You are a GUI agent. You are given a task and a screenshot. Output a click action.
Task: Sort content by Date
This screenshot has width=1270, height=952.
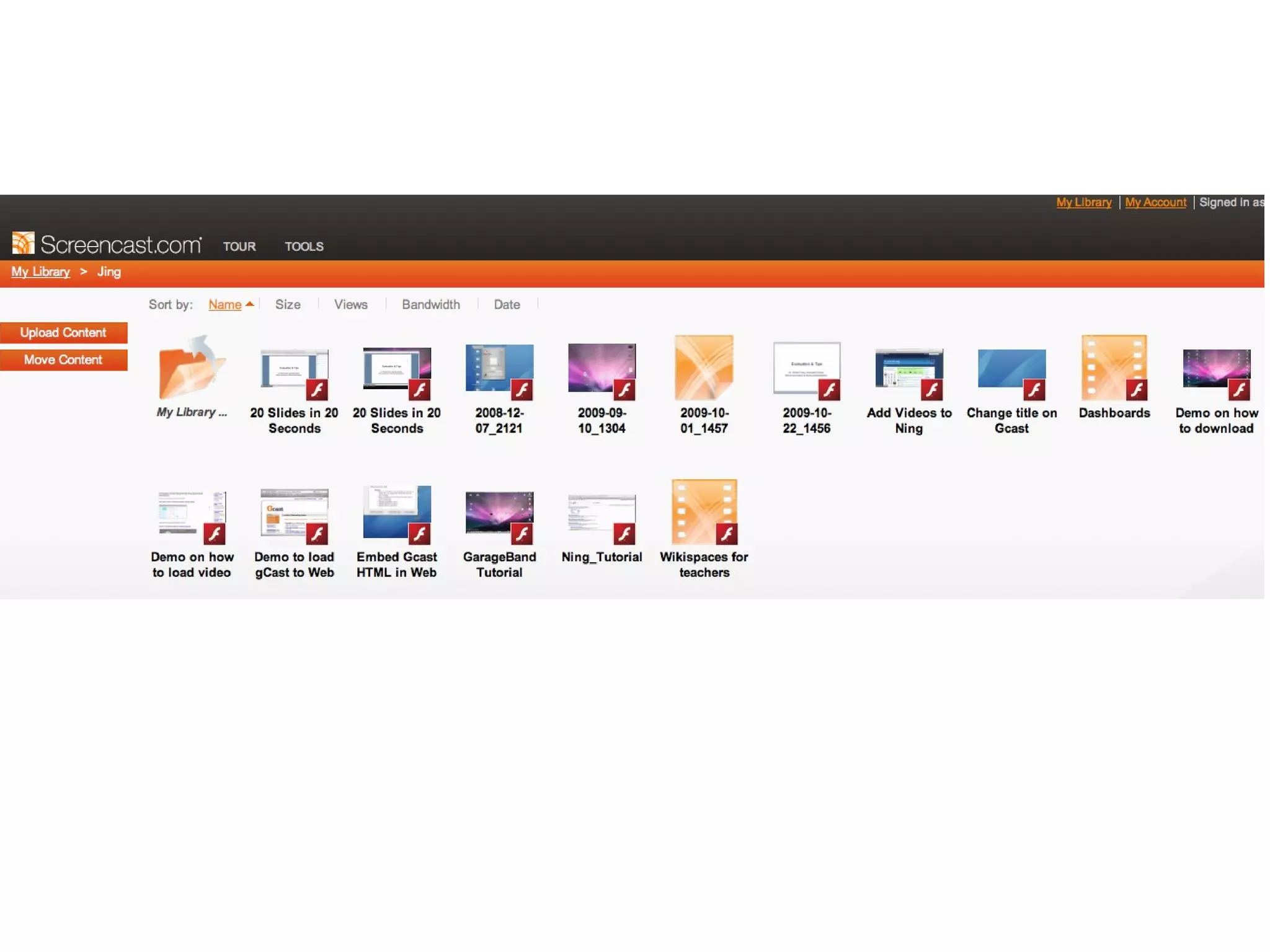tap(507, 304)
